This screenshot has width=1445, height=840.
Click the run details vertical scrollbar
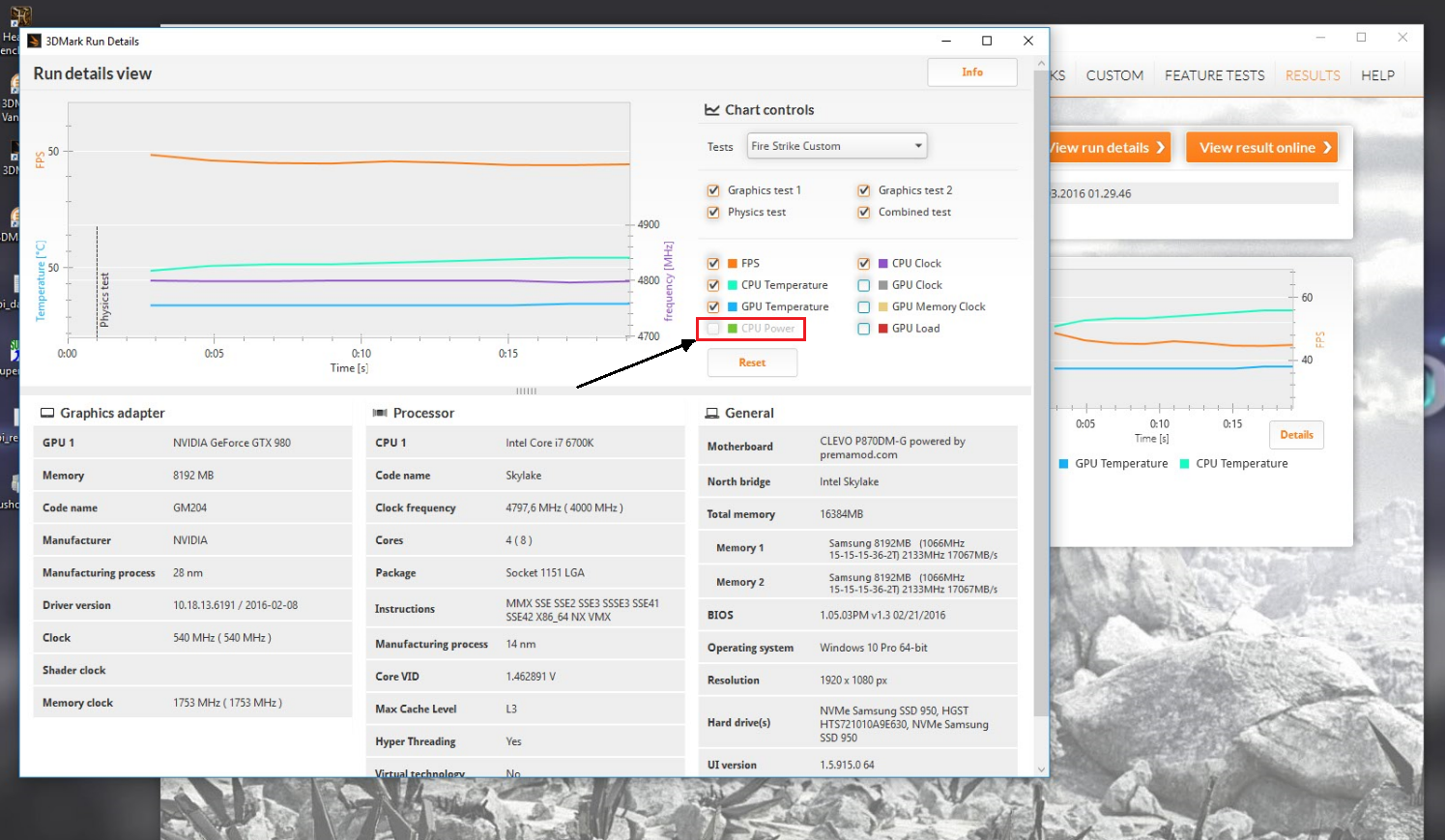coord(1041,391)
